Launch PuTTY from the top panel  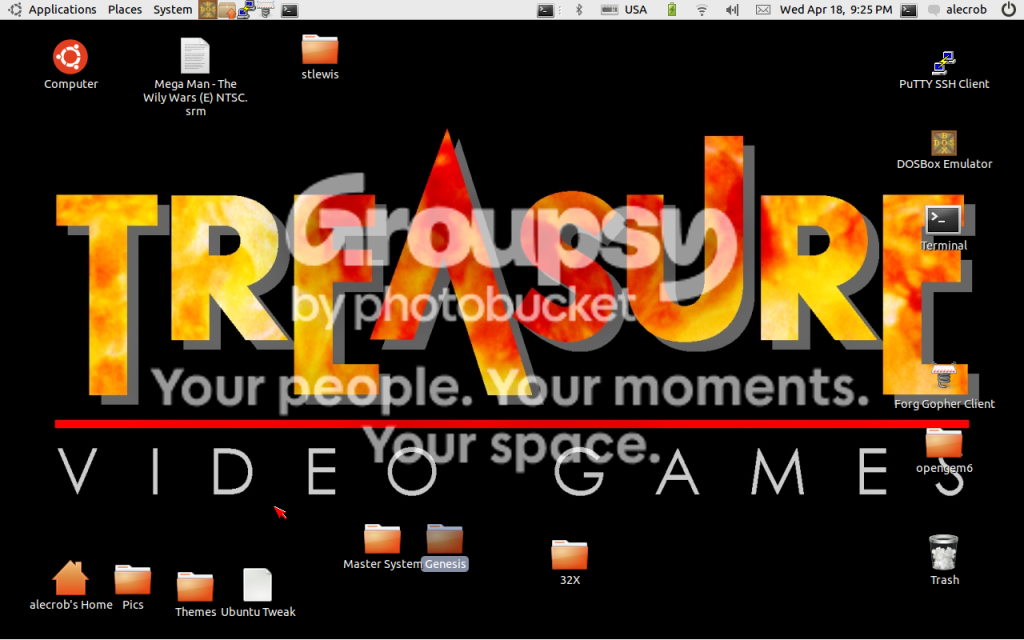pos(246,10)
